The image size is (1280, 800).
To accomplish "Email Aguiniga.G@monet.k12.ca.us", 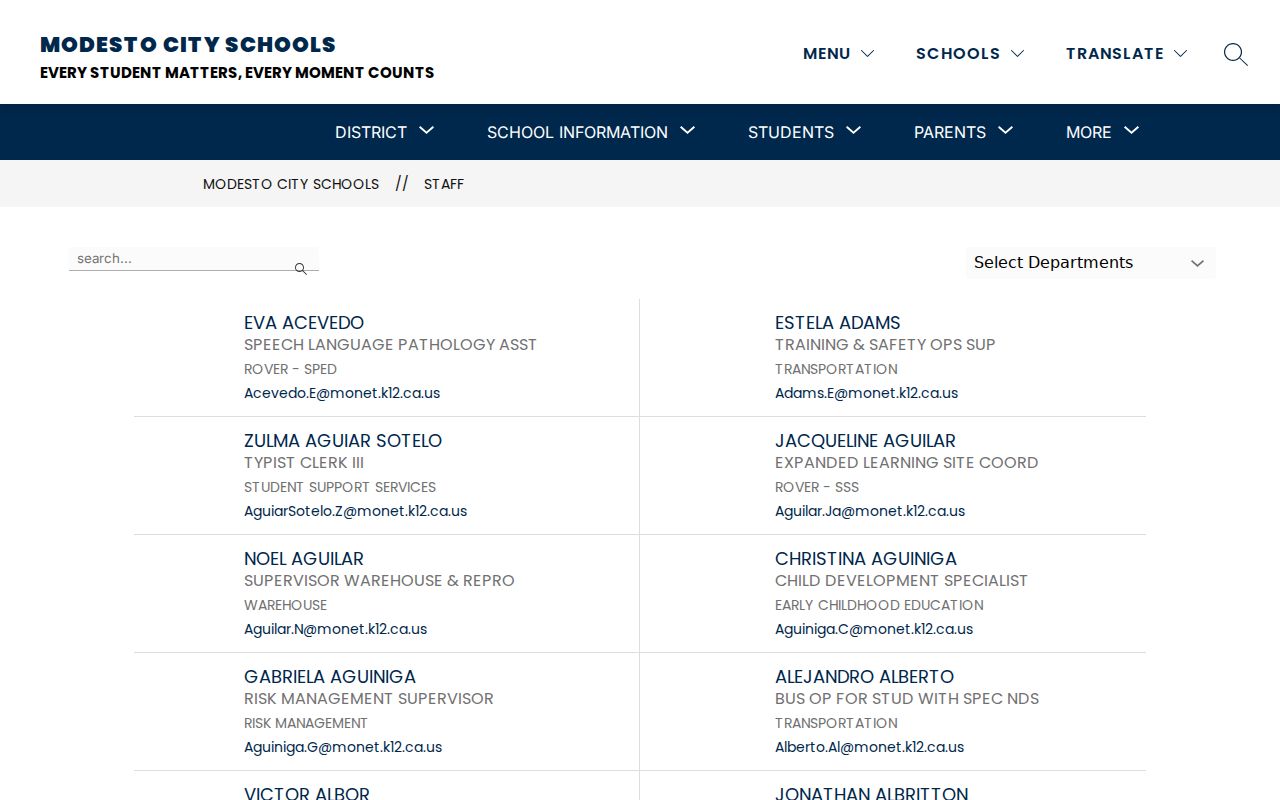I will (343, 747).
